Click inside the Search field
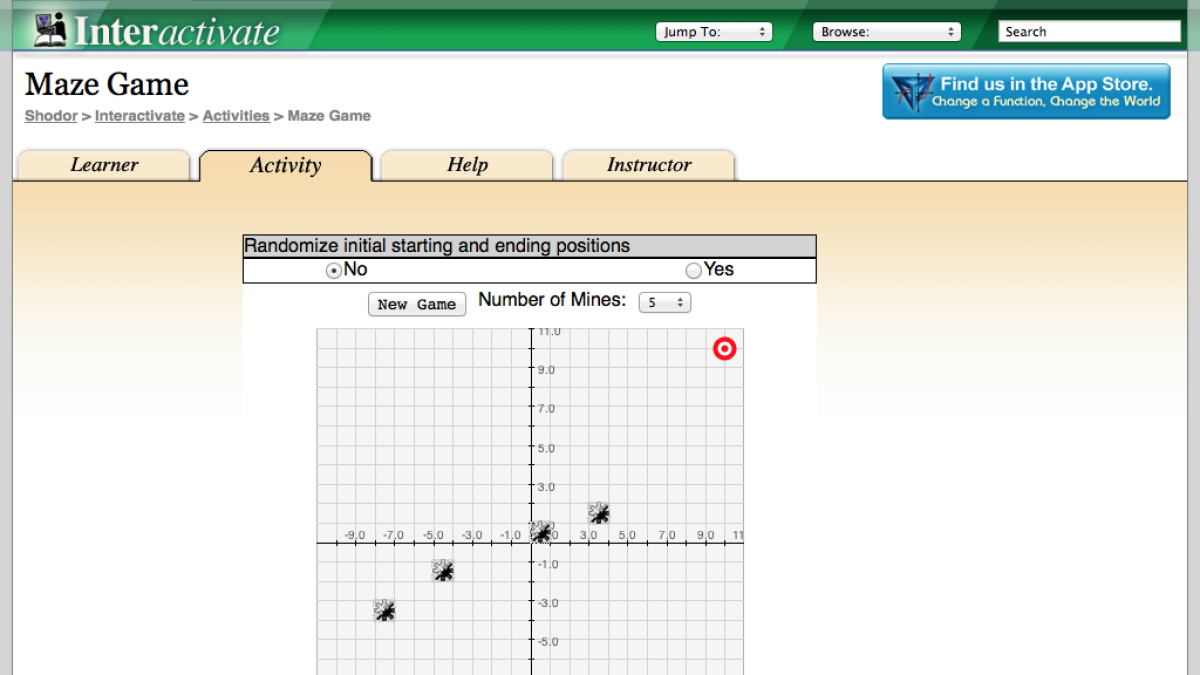Image resolution: width=1200 pixels, height=675 pixels. pyautogui.click(x=1089, y=31)
